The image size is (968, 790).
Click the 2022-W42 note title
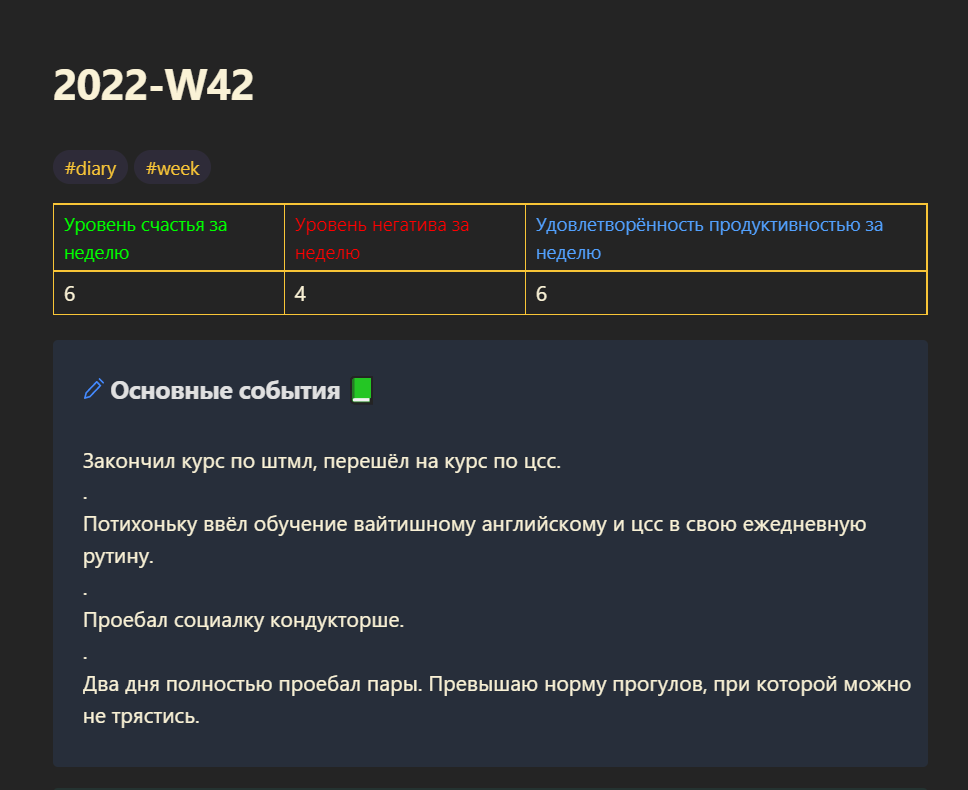153,85
